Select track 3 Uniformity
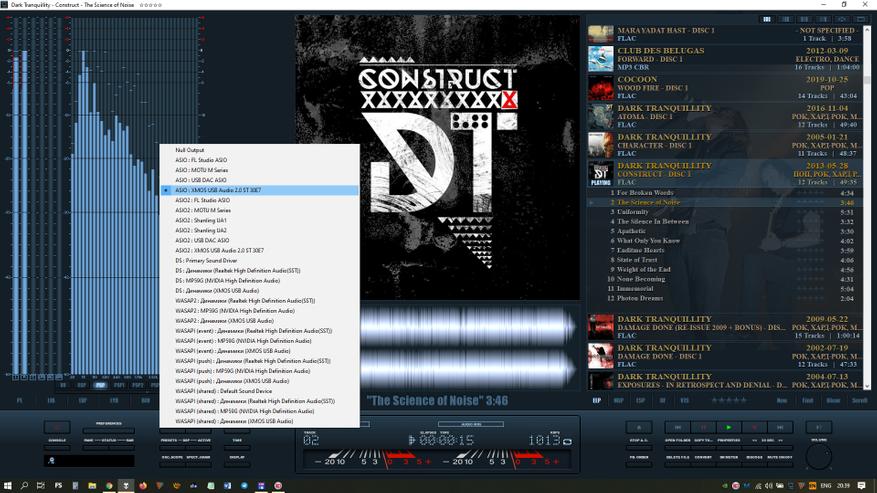Viewport: 877px width, 493px height. [x=725, y=212]
